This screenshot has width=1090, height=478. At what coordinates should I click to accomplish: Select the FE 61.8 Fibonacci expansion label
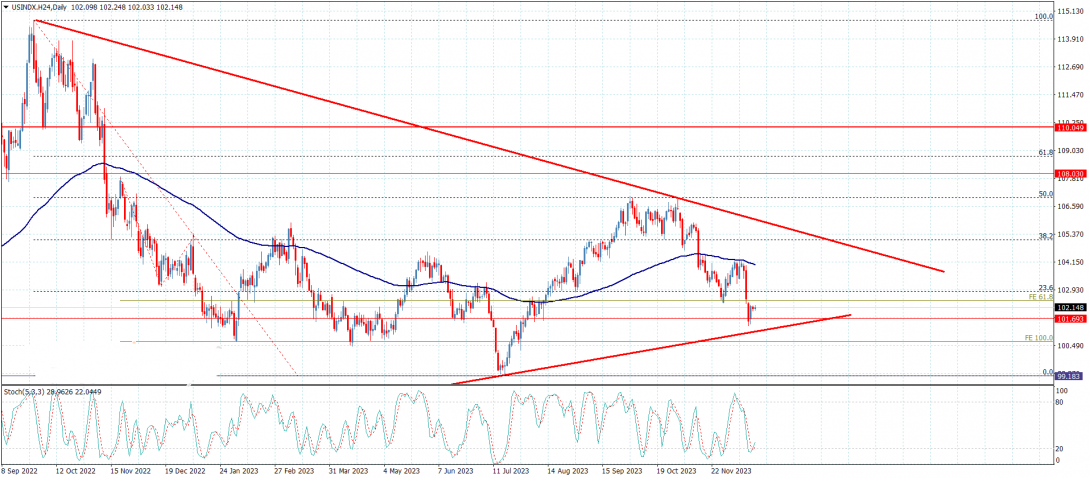tap(1040, 297)
